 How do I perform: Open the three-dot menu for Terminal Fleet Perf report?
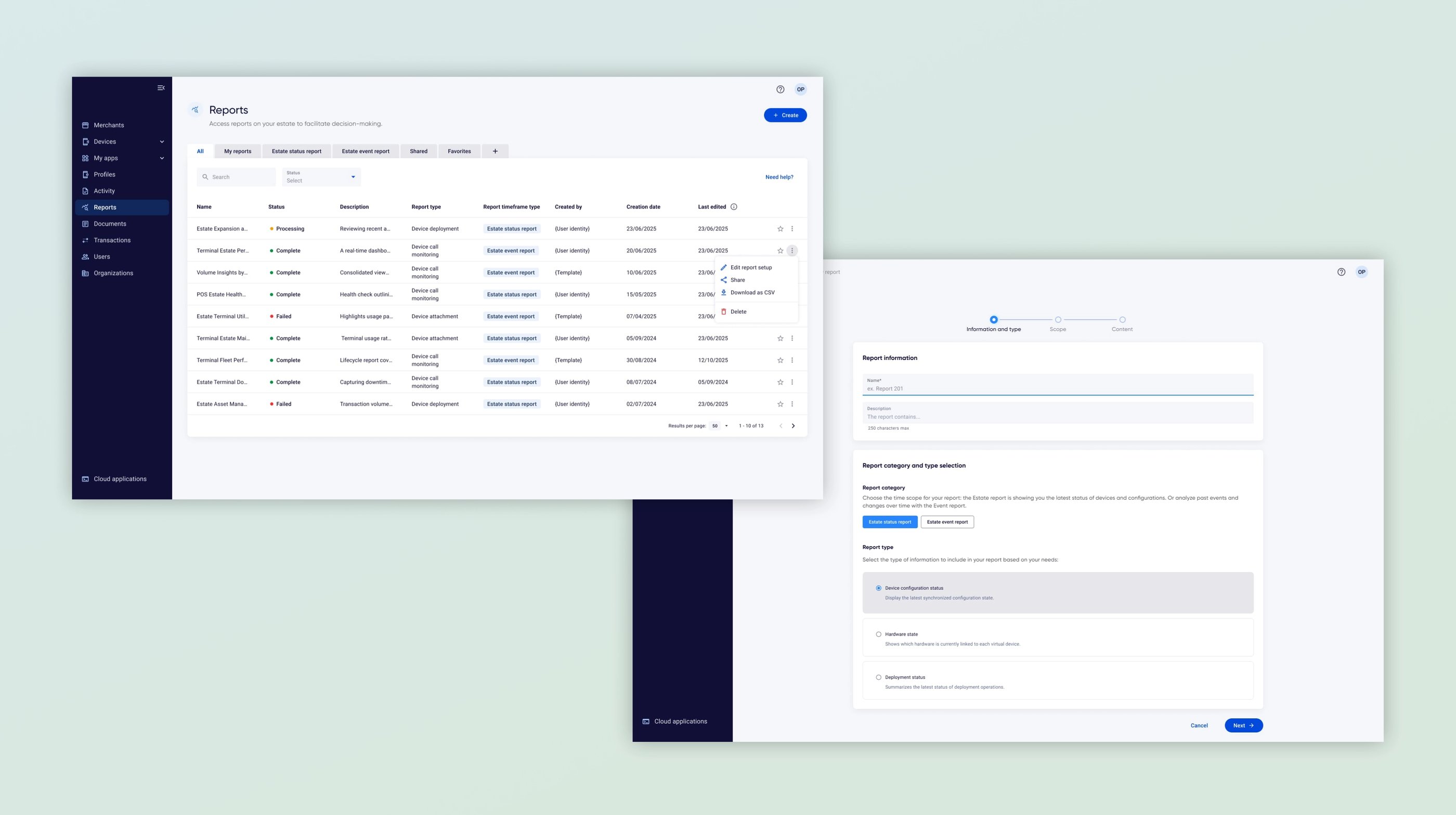pos(792,360)
